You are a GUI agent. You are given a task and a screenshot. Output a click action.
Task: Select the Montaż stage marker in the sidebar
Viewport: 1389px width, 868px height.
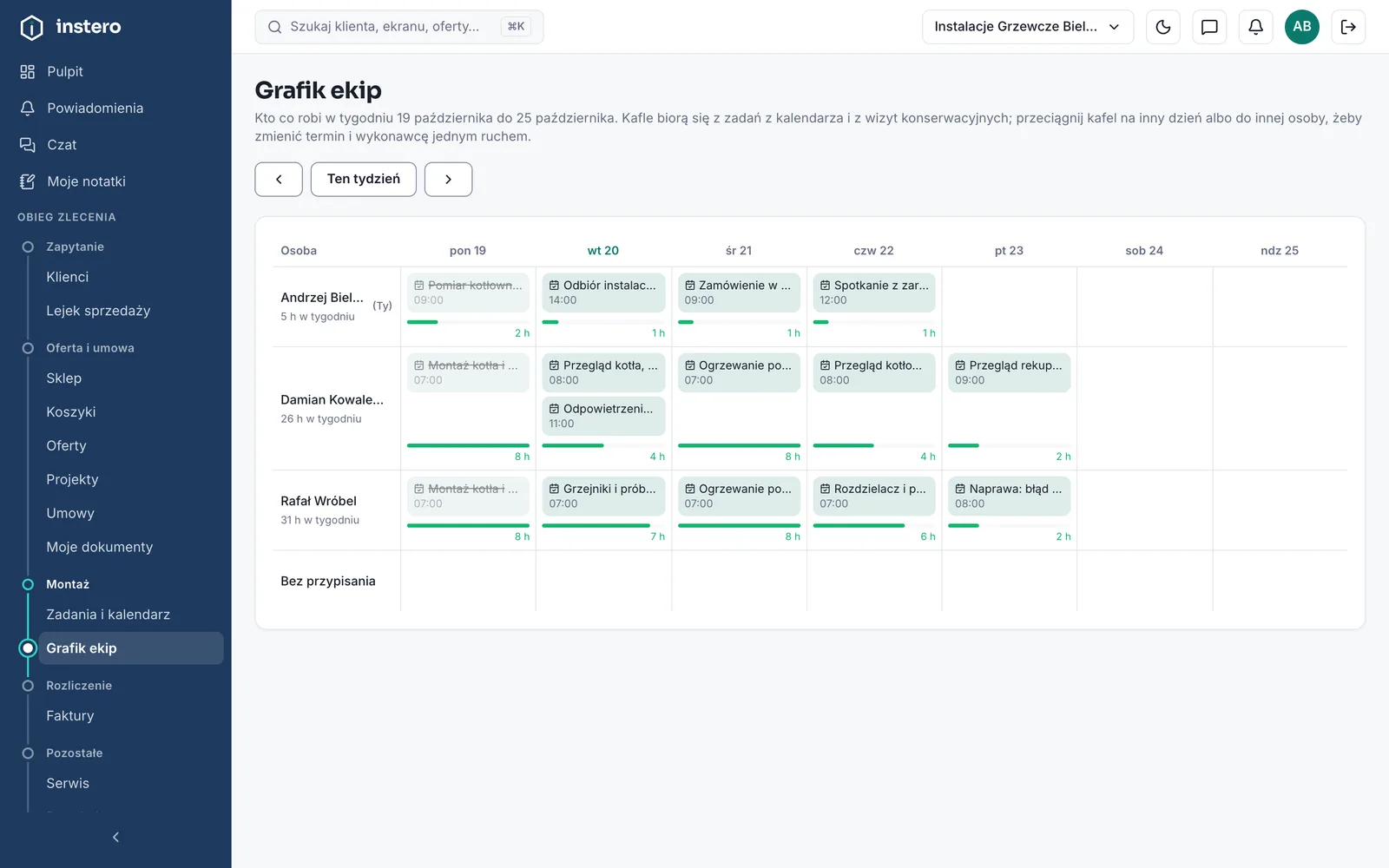click(28, 584)
